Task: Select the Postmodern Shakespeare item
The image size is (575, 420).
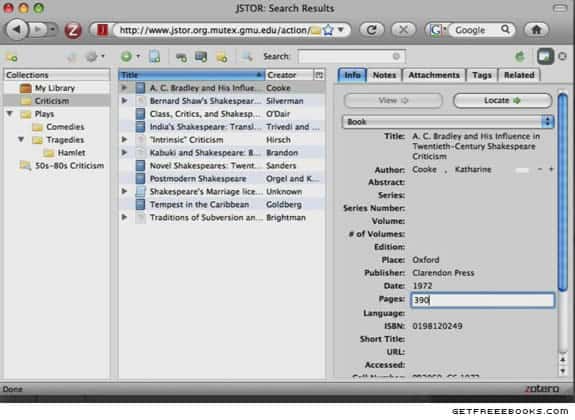Action: click(222, 179)
